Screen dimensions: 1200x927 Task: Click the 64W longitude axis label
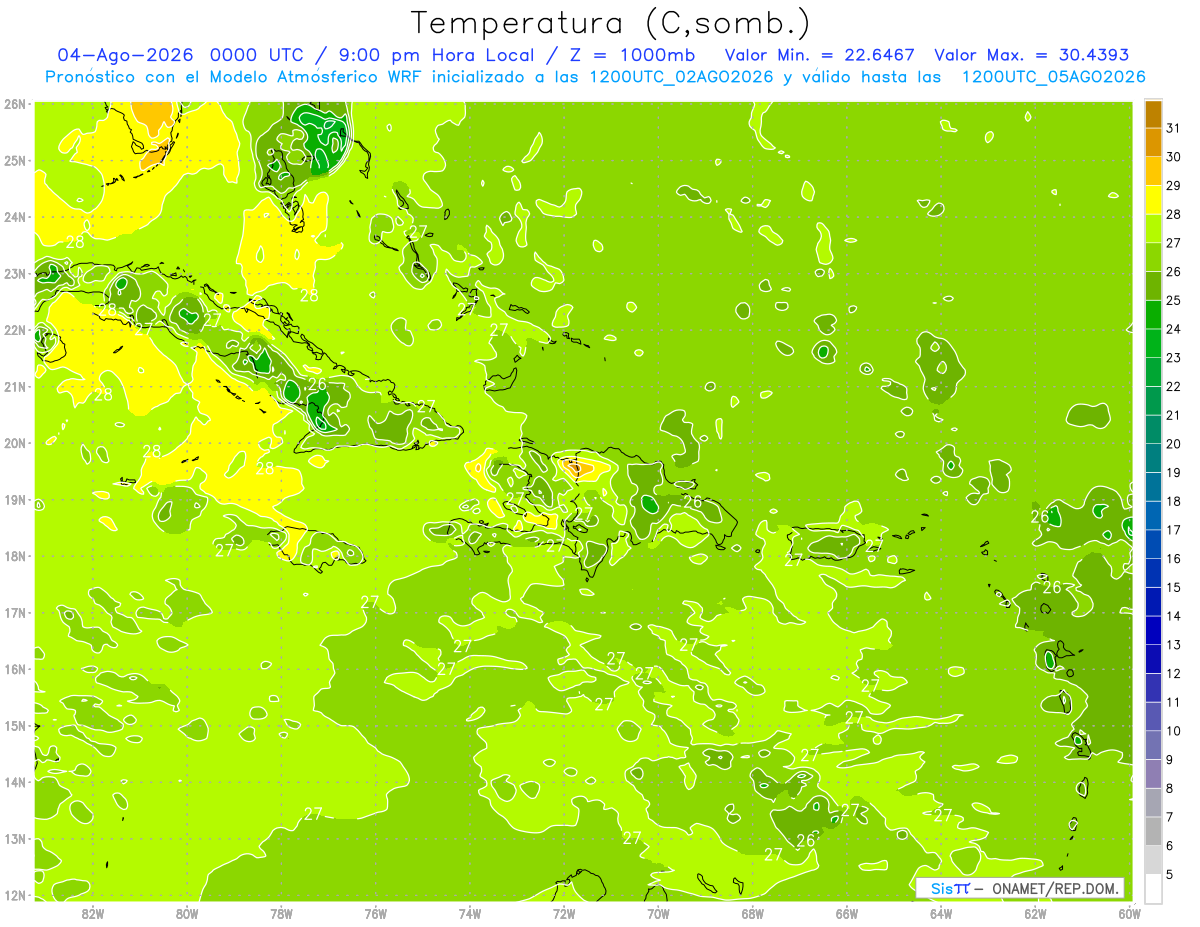940,913
